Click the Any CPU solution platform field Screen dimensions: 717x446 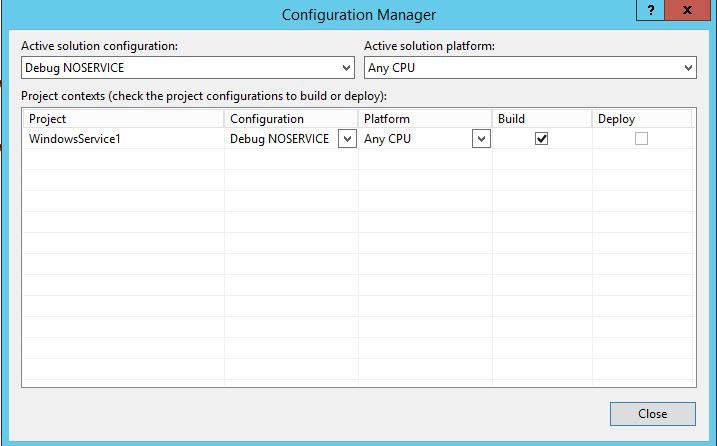tap(530, 68)
